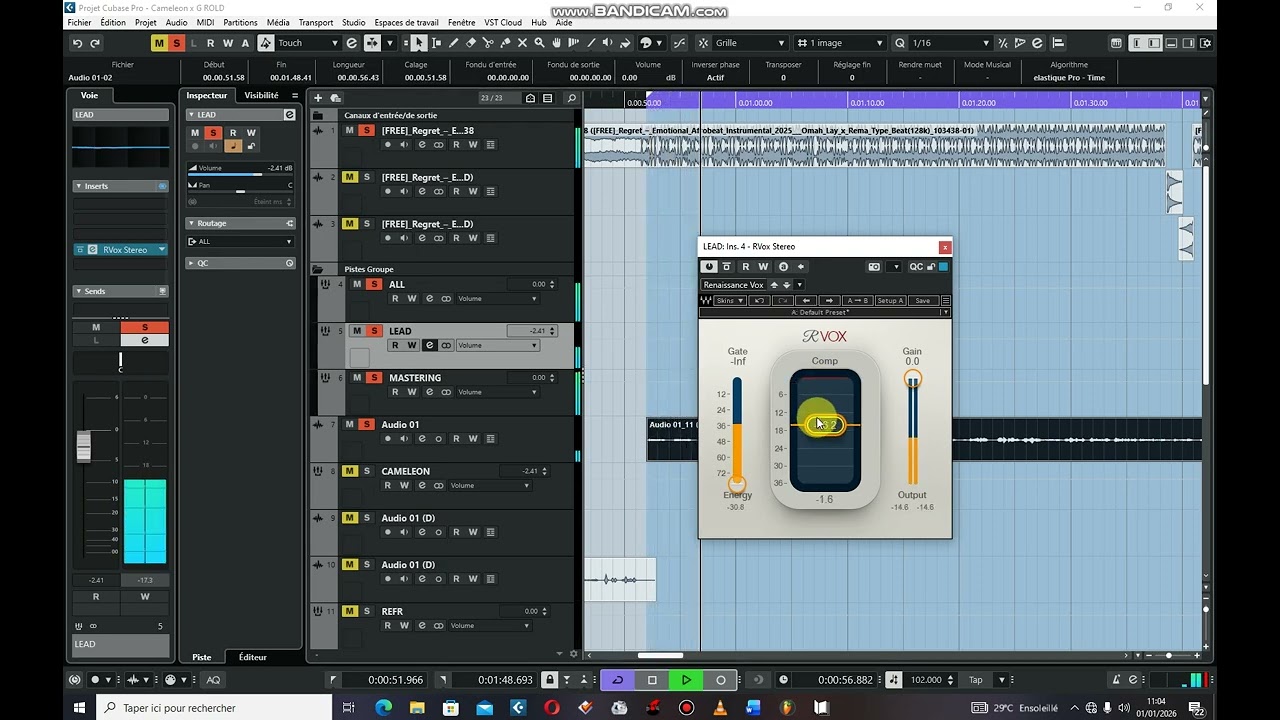Image resolution: width=1280 pixels, height=720 pixels.
Task: Open the Transport menu
Action: coord(316,22)
